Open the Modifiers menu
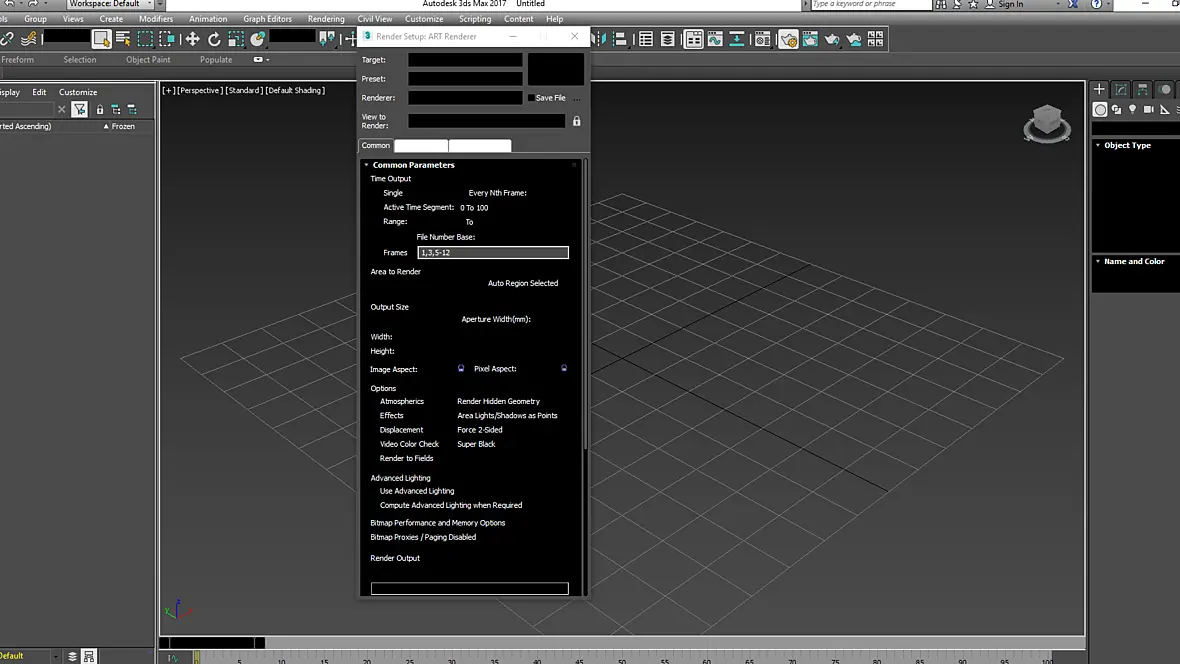 156,19
